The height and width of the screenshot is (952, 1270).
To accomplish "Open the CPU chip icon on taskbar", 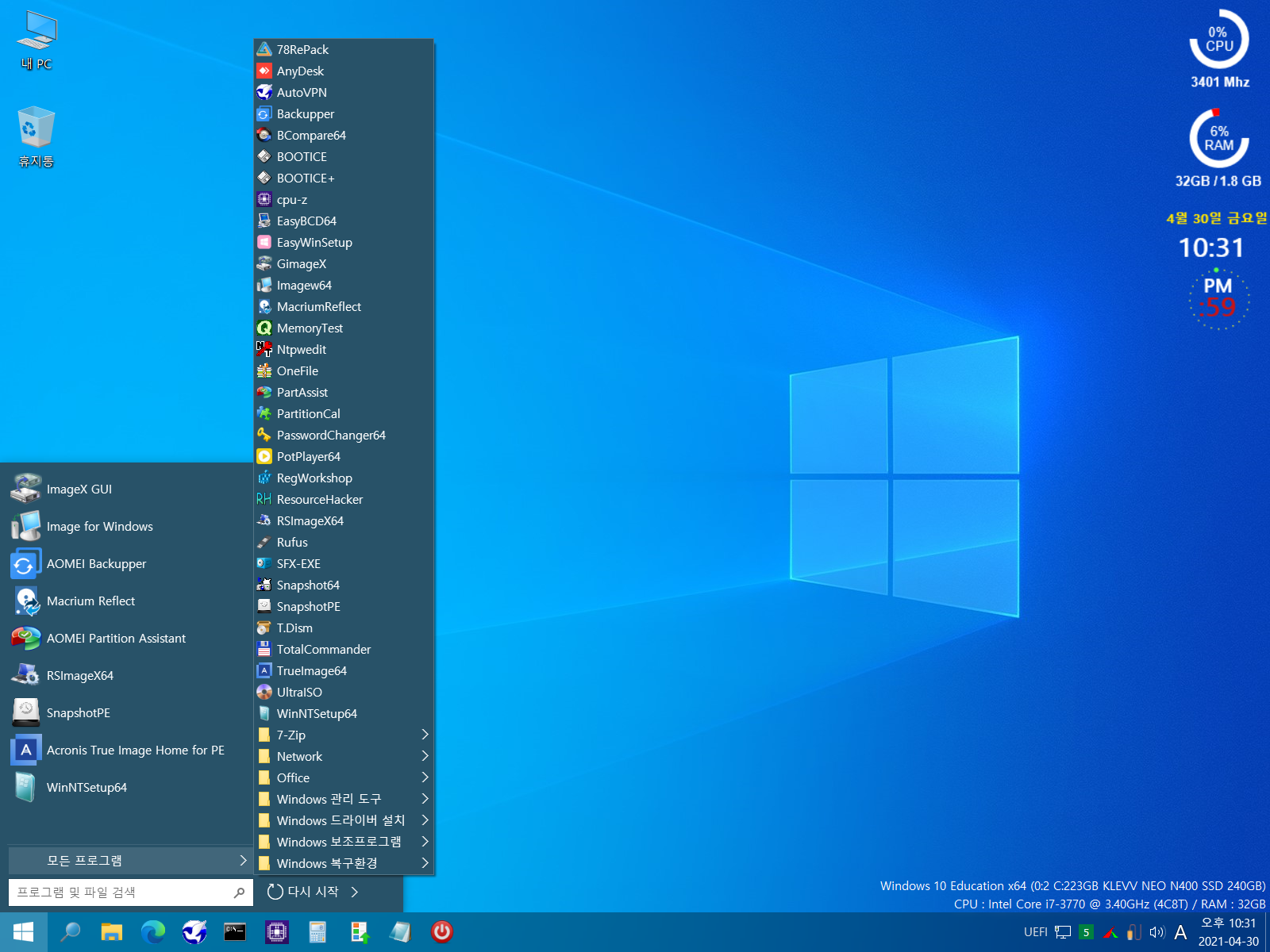I will point(276,932).
